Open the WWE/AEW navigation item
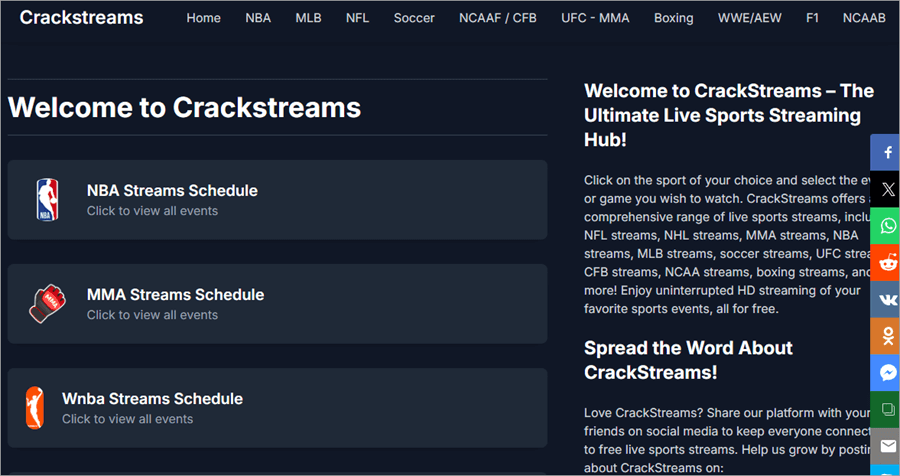 [750, 18]
